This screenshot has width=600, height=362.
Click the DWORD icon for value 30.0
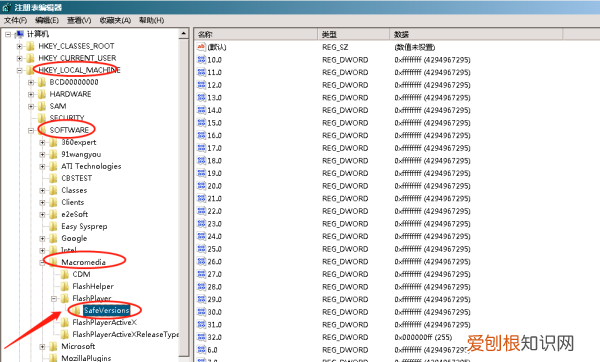(201, 312)
